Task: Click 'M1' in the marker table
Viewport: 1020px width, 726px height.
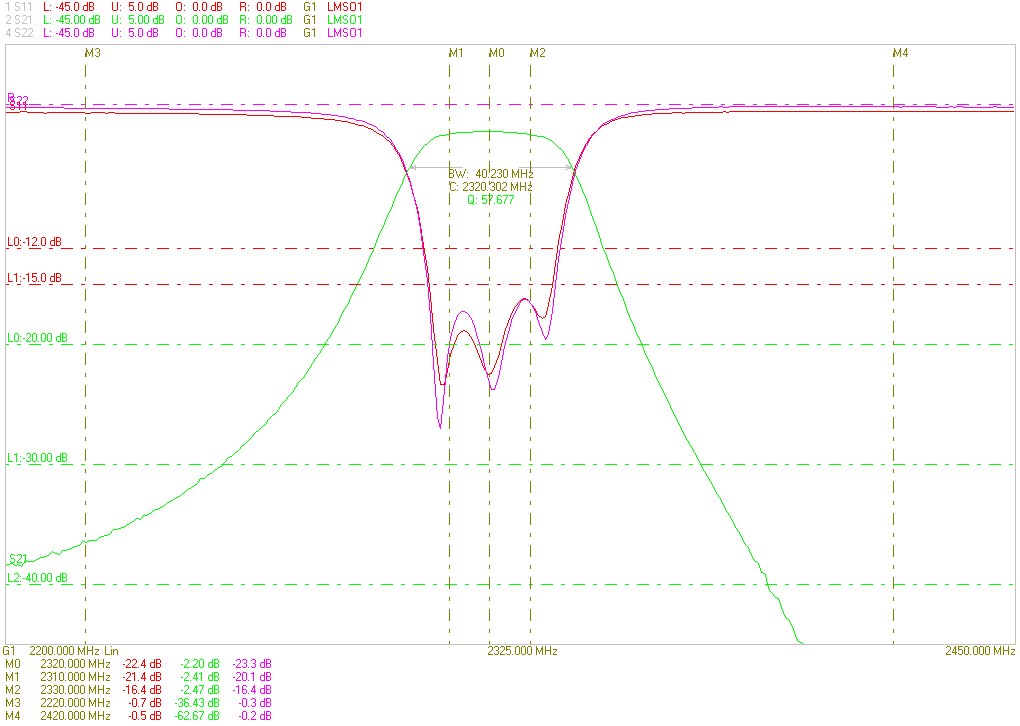Action: (x=13, y=677)
